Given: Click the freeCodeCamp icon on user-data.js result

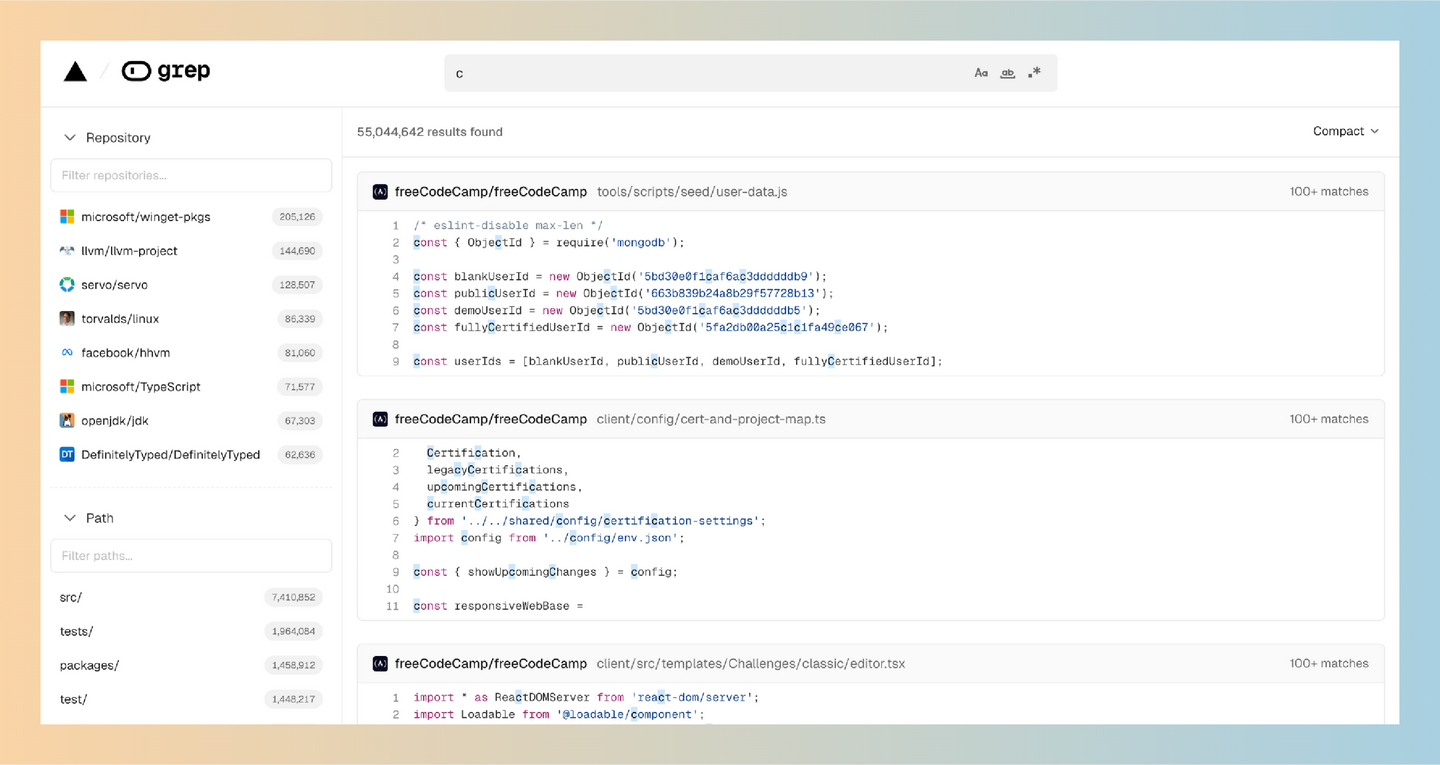Looking at the screenshot, I should pos(380,192).
